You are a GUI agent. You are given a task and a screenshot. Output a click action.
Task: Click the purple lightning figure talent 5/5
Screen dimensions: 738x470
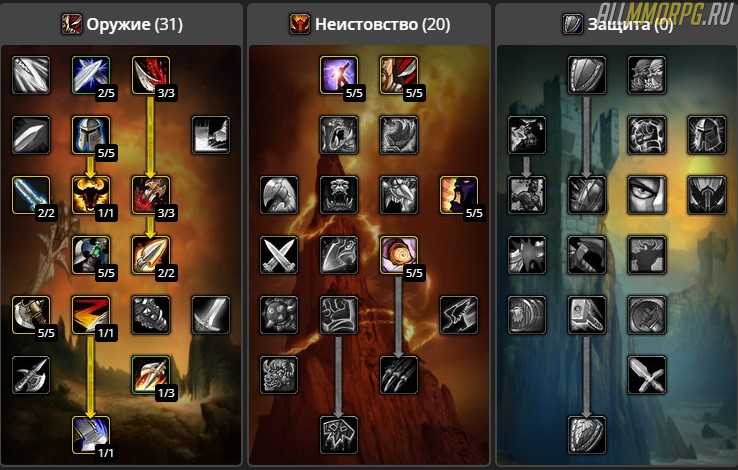339,75
